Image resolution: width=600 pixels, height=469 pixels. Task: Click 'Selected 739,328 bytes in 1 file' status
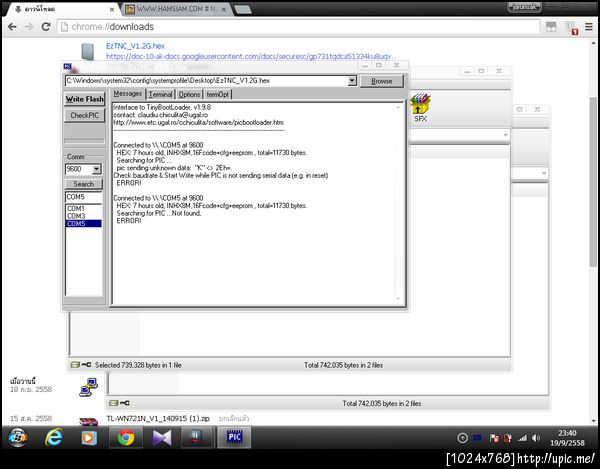pyautogui.click(x=138, y=365)
